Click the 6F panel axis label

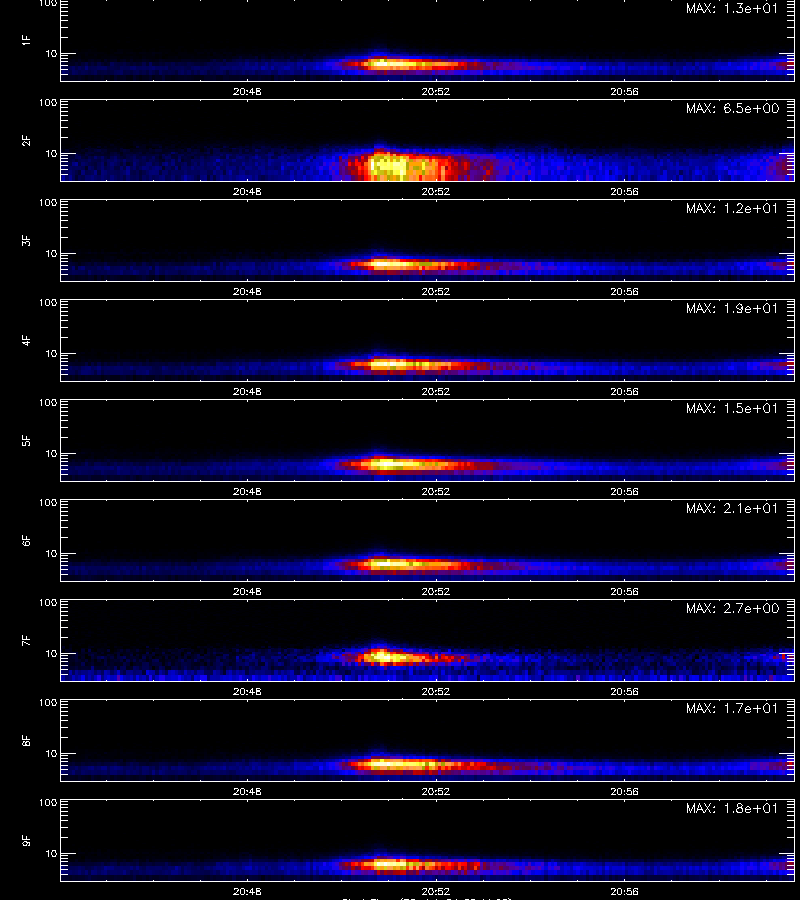tap(26, 540)
